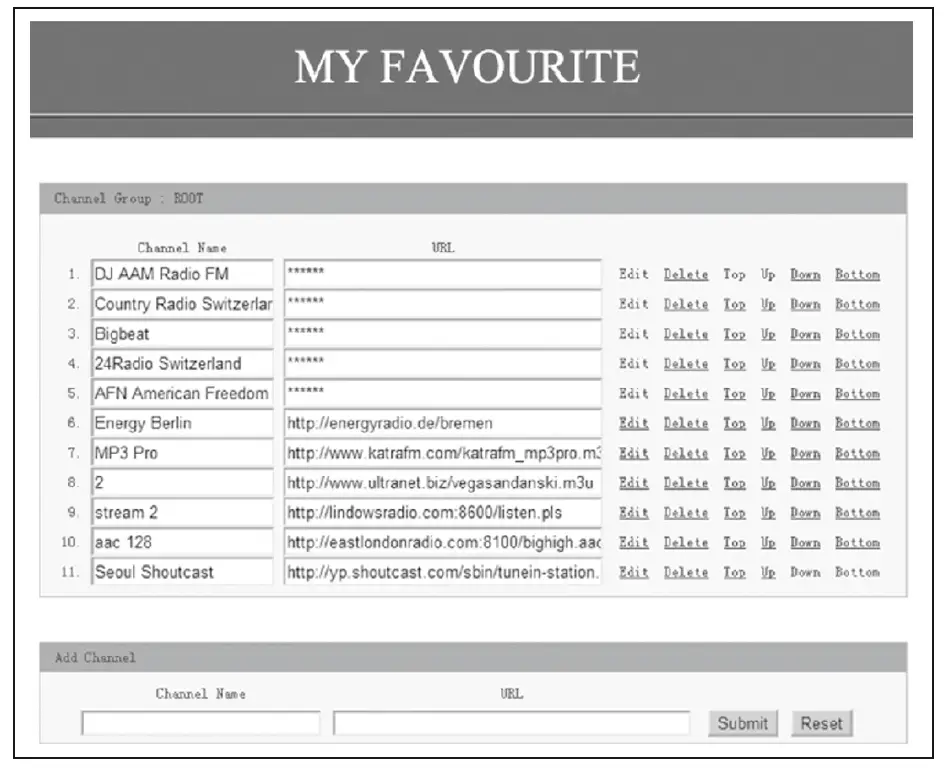Edit the Seoul Shoutcast channel
The height and width of the screenshot is (777, 945).
pyautogui.click(x=633, y=572)
